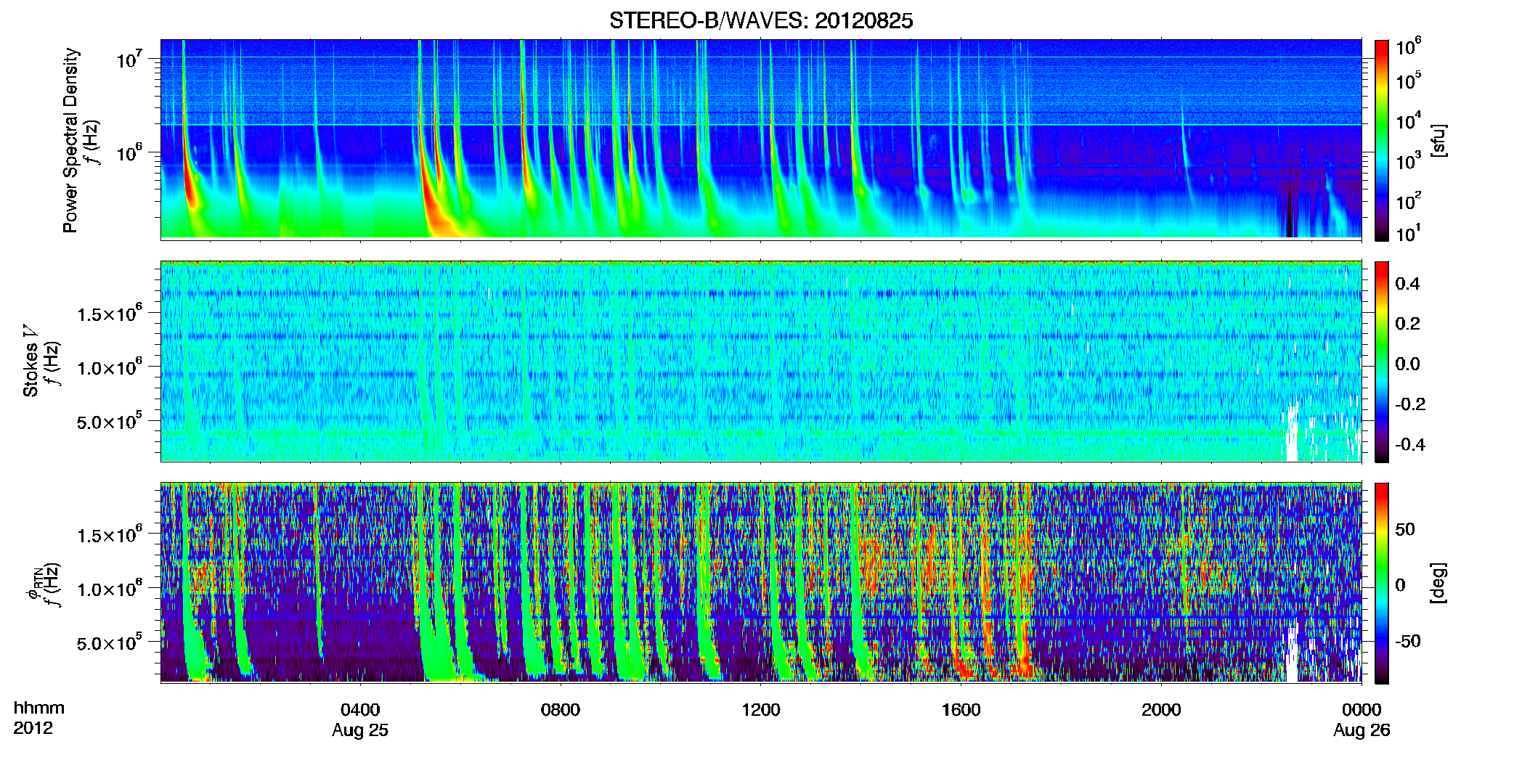Click the 5.0×10^5 tick on phi RTN panel
1522x784 pixels.
[110, 642]
